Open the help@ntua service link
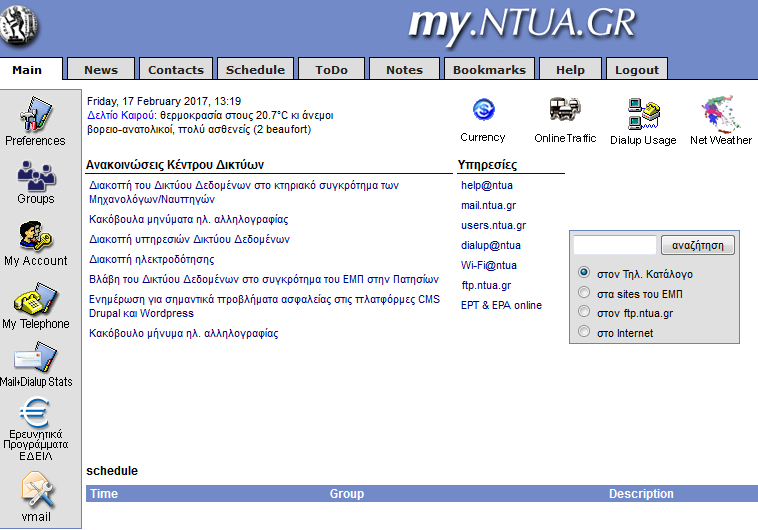 pyautogui.click(x=487, y=186)
